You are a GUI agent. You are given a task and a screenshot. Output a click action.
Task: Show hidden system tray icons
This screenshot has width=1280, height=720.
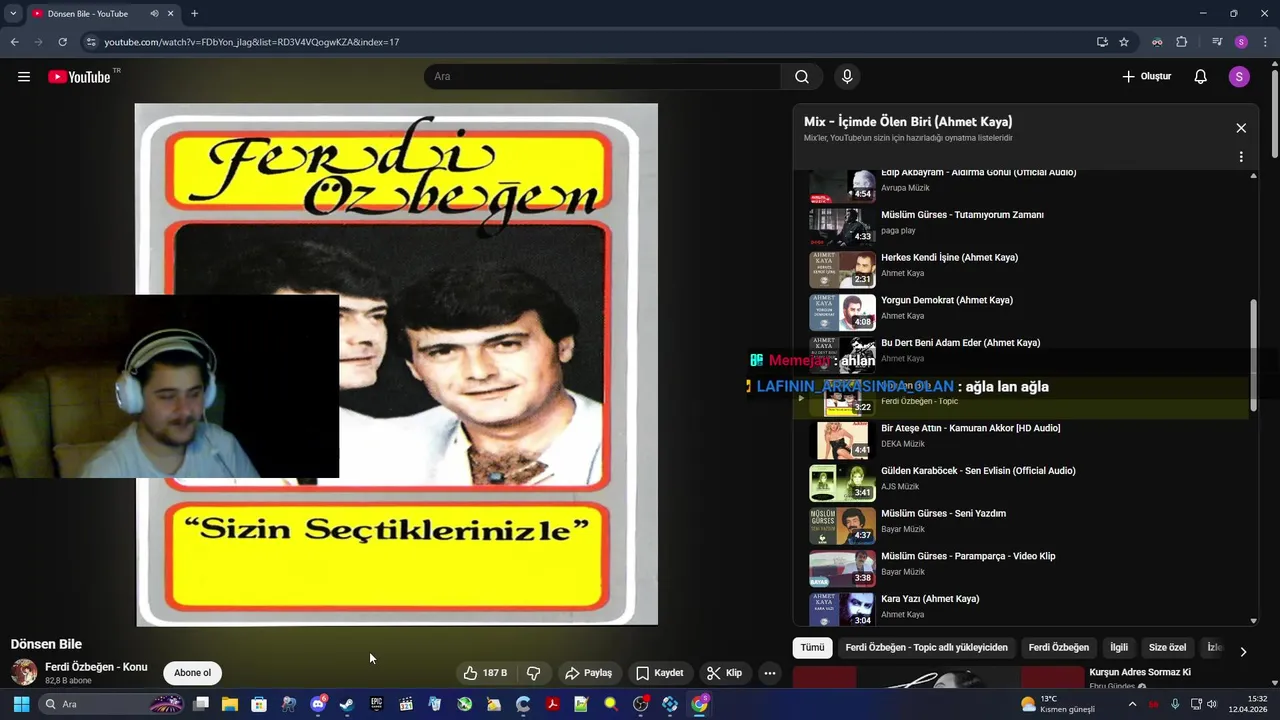(1132, 704)
